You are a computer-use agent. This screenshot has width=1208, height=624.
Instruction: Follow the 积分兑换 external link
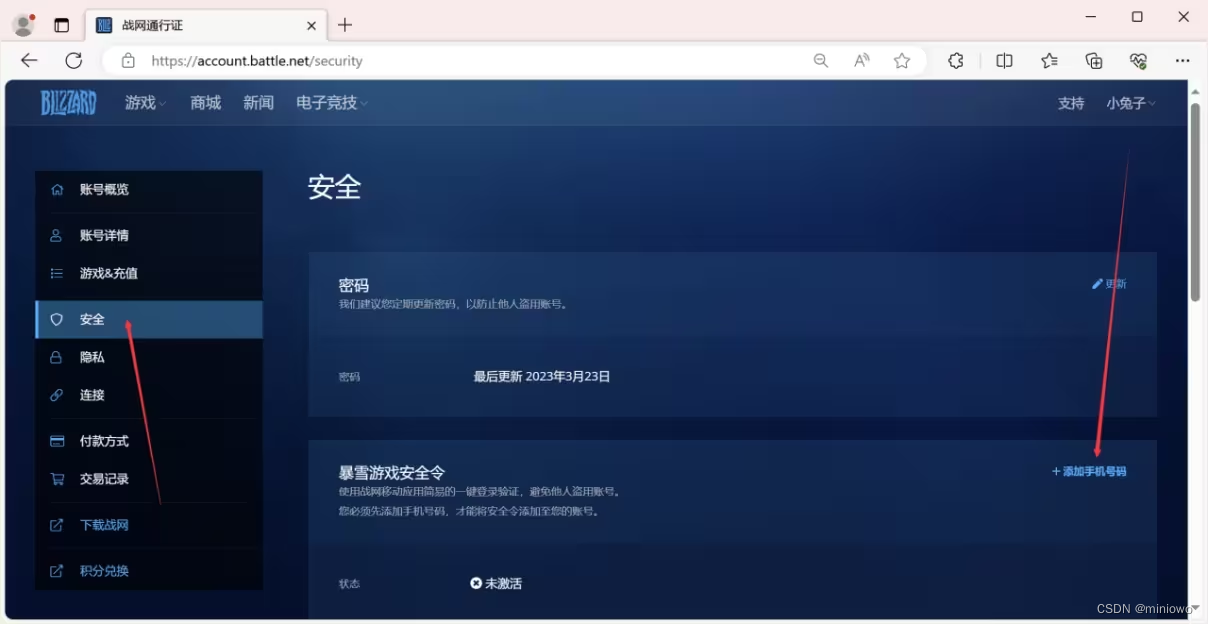pos(149,572)
